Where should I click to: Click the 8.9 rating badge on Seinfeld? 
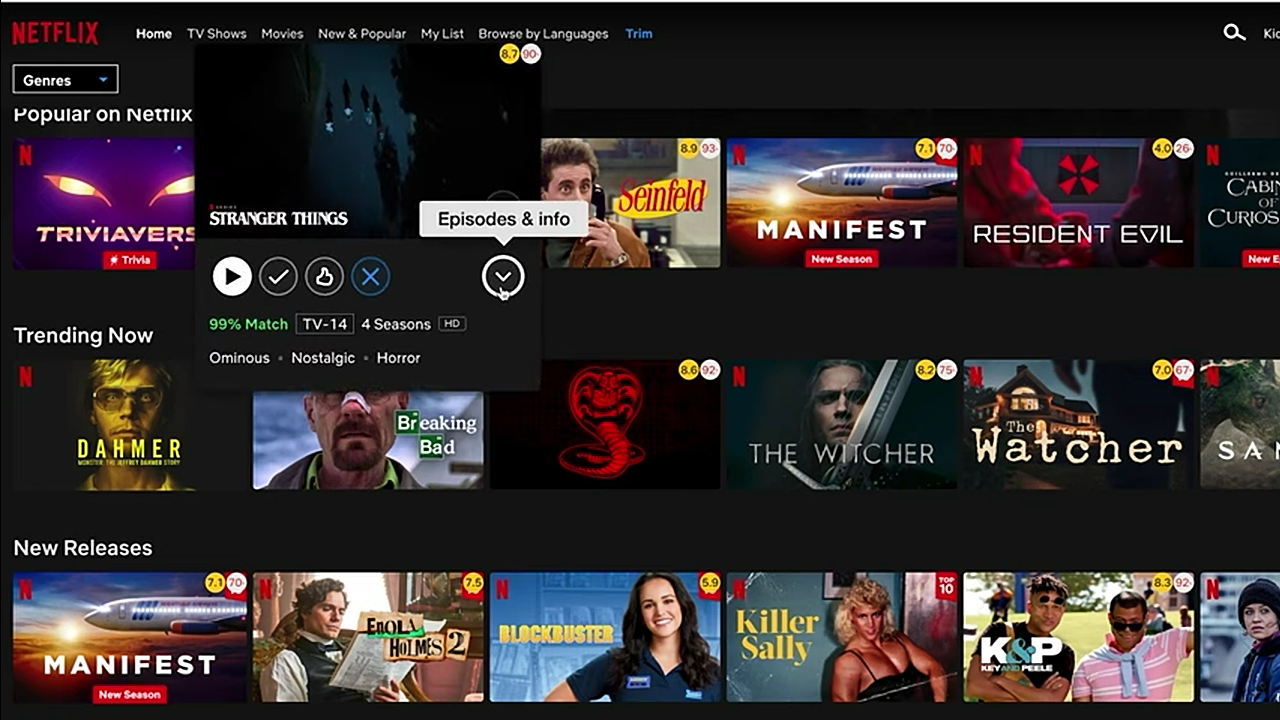[x=689, y=147]
